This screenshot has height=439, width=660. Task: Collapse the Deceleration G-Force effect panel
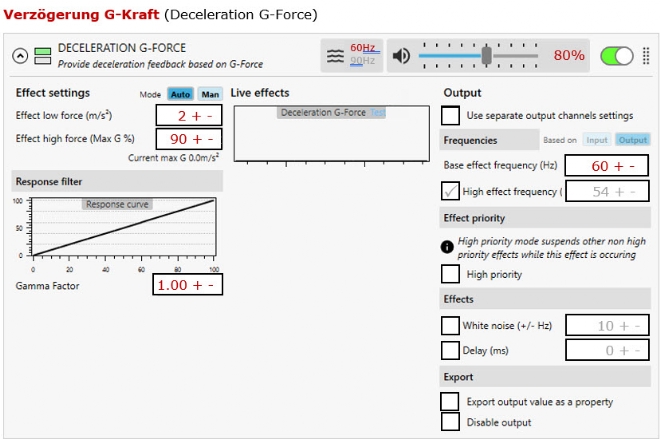19,56
